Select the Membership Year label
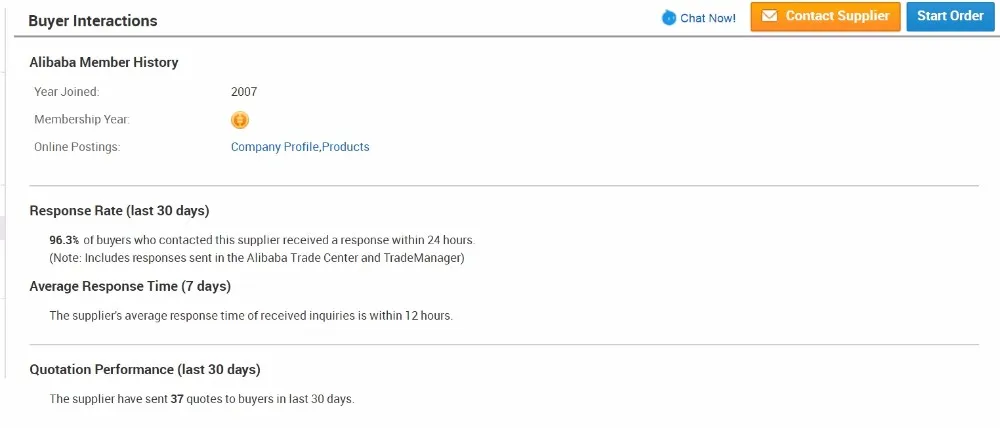 point(82,120)
